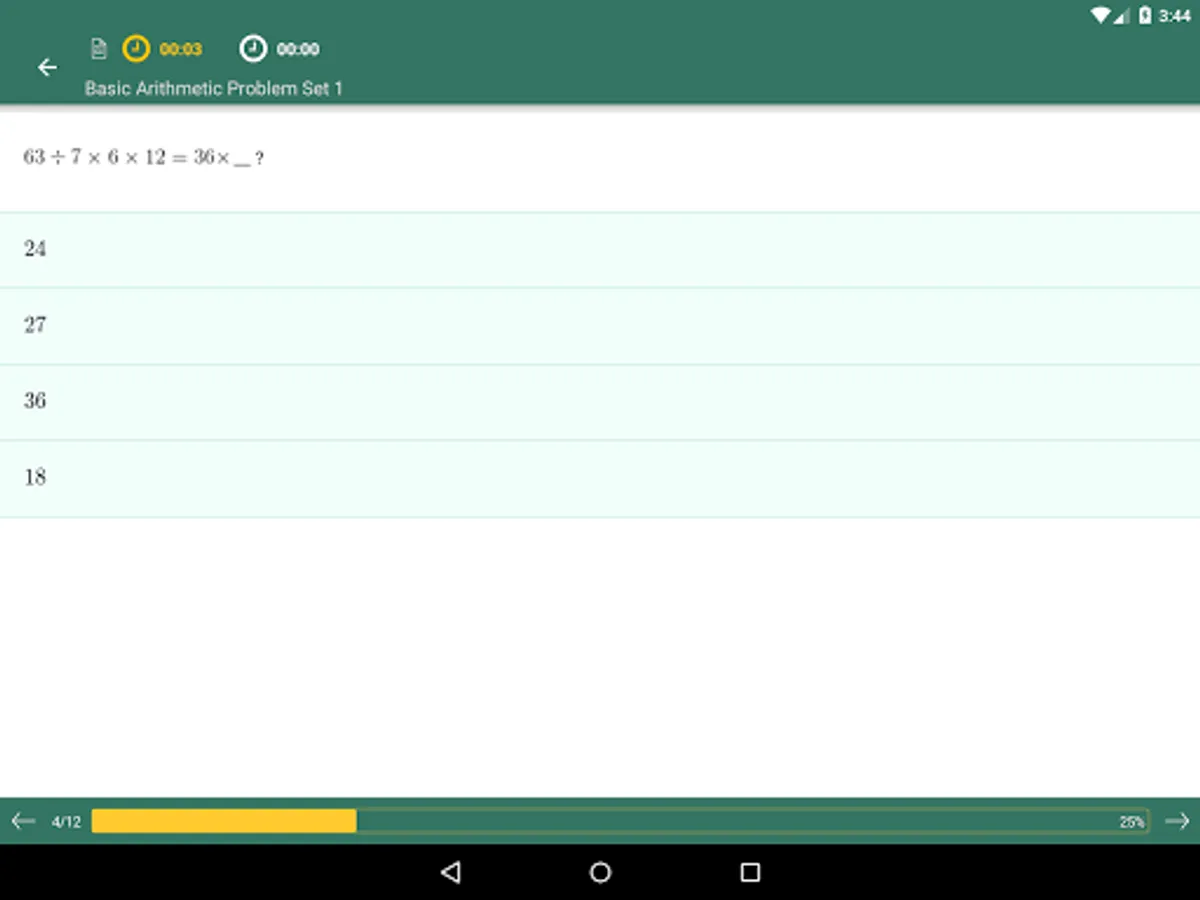
Task: Open the document icon beside the timers
Action: point(98,48)
